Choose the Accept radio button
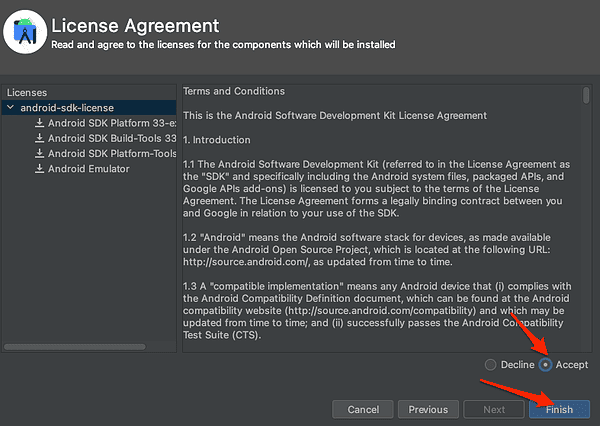 (x=545, y=365)
